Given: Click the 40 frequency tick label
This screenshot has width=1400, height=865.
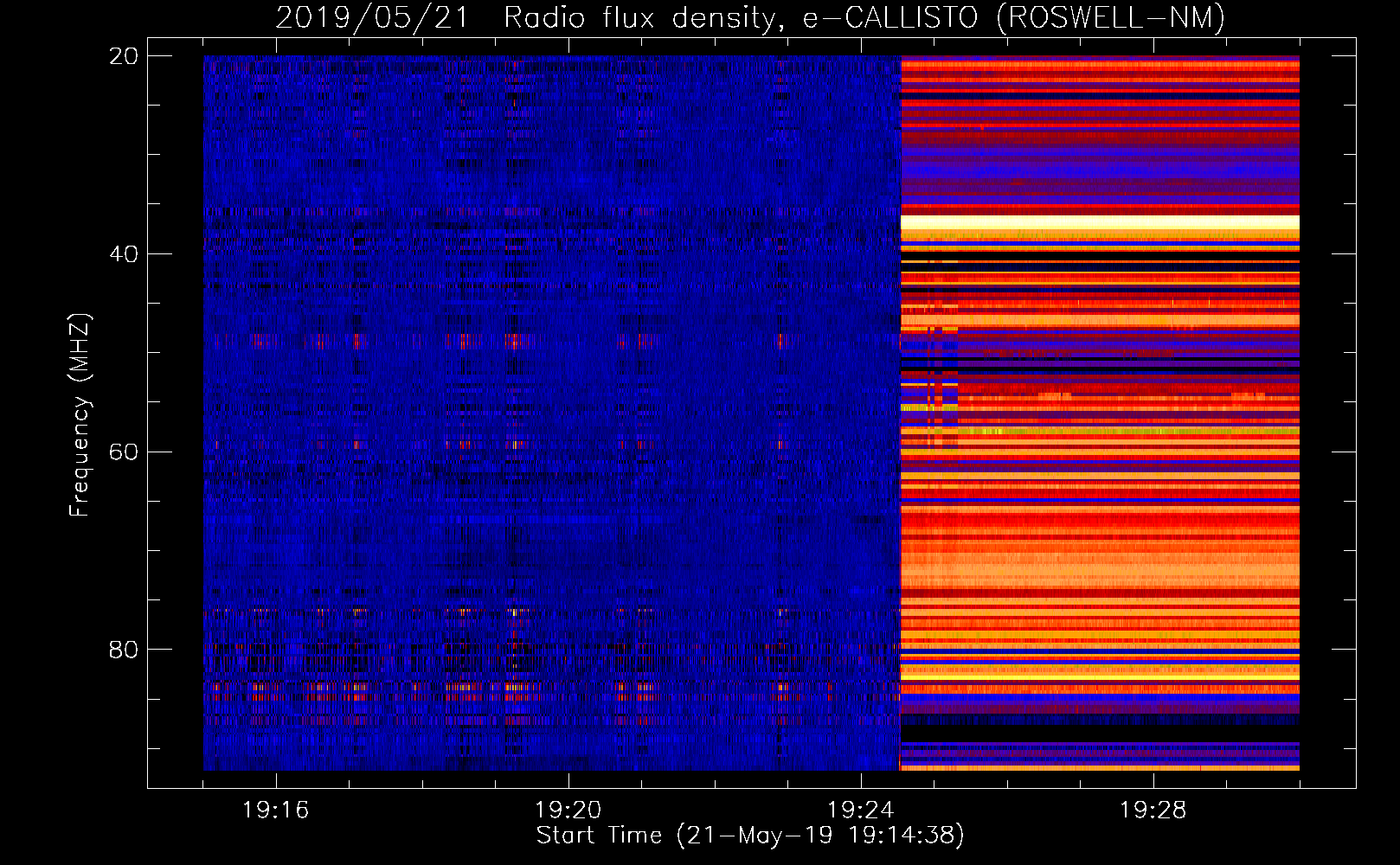Looking at the screenshot, I should pyautogui.click(x=123, y=254).
